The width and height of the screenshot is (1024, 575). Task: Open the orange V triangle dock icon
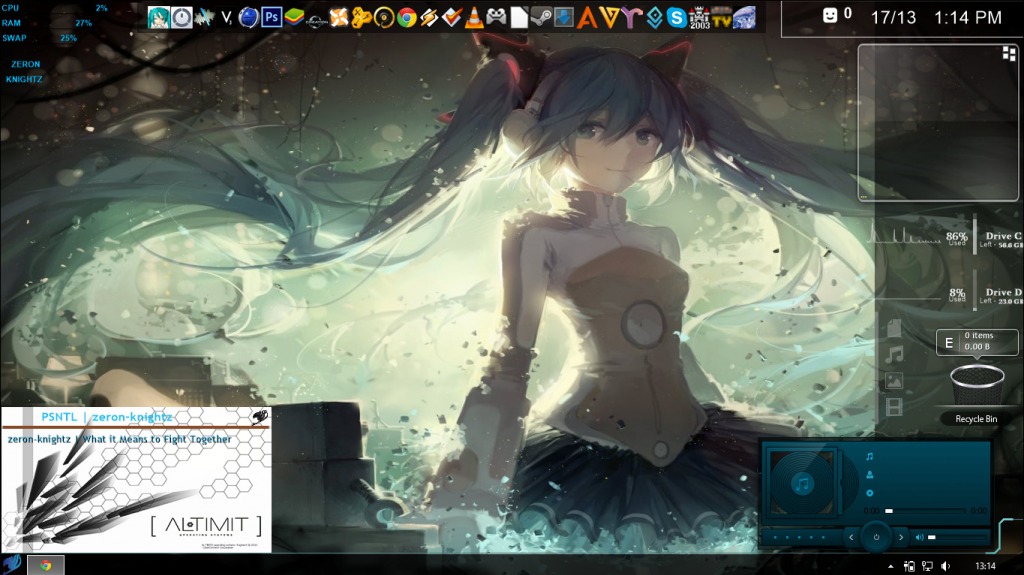pyautogui.click(x=609, y=18)
